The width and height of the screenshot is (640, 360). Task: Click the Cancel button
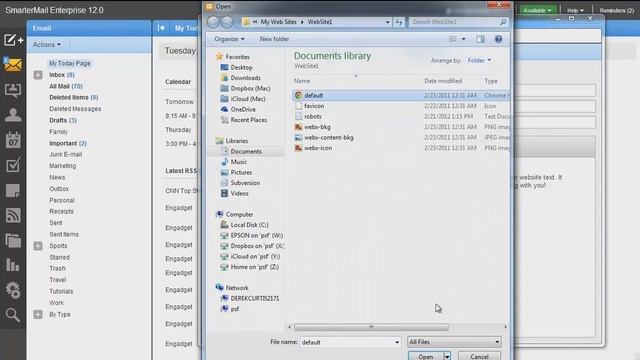(479, 356)
